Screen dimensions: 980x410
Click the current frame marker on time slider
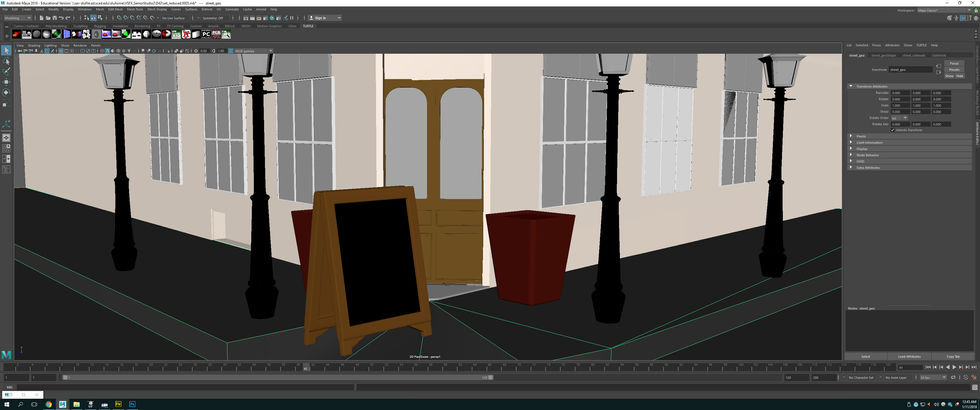point(305,368)
